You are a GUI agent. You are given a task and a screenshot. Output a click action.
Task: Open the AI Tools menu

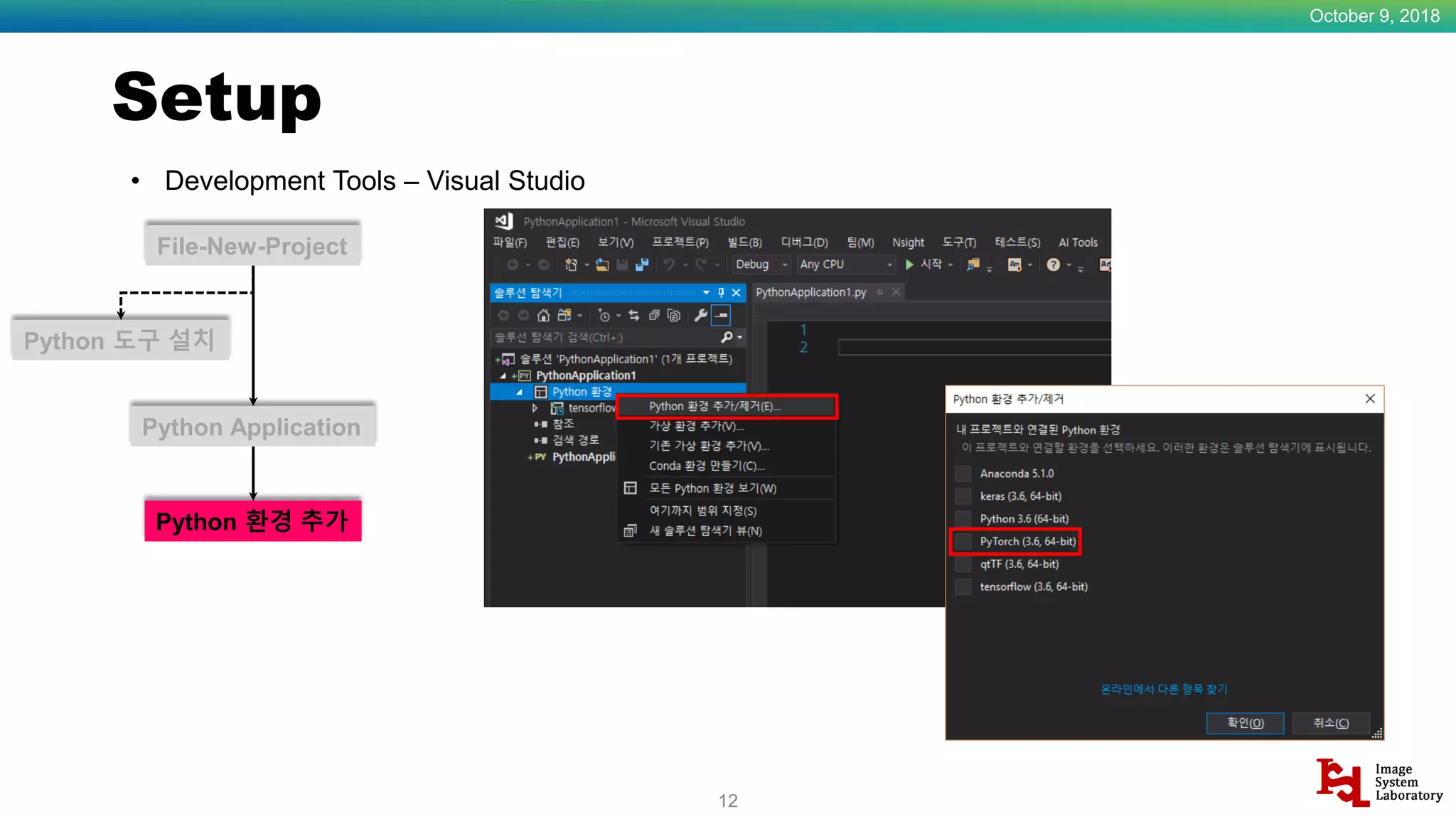tap(1078, 242)
